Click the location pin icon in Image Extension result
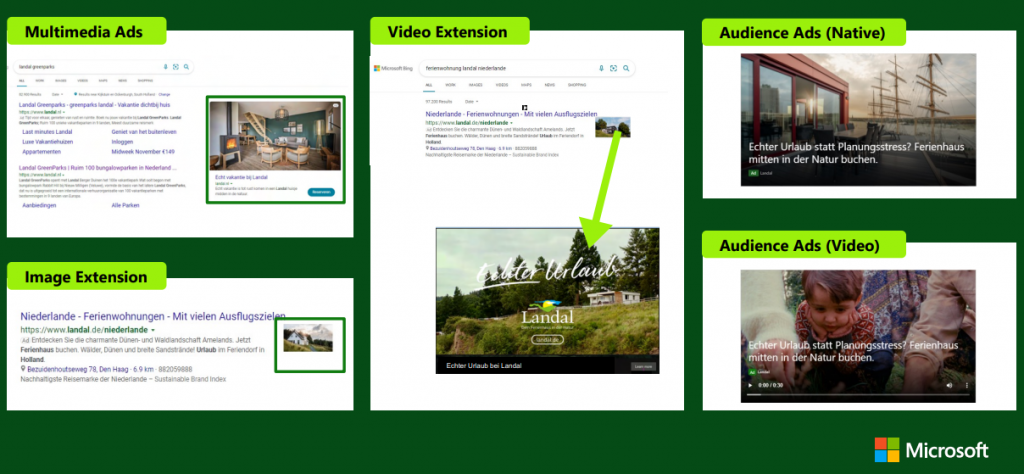Image resolution: width=1024 pixels, height=474 pixels. pos(24,369)
